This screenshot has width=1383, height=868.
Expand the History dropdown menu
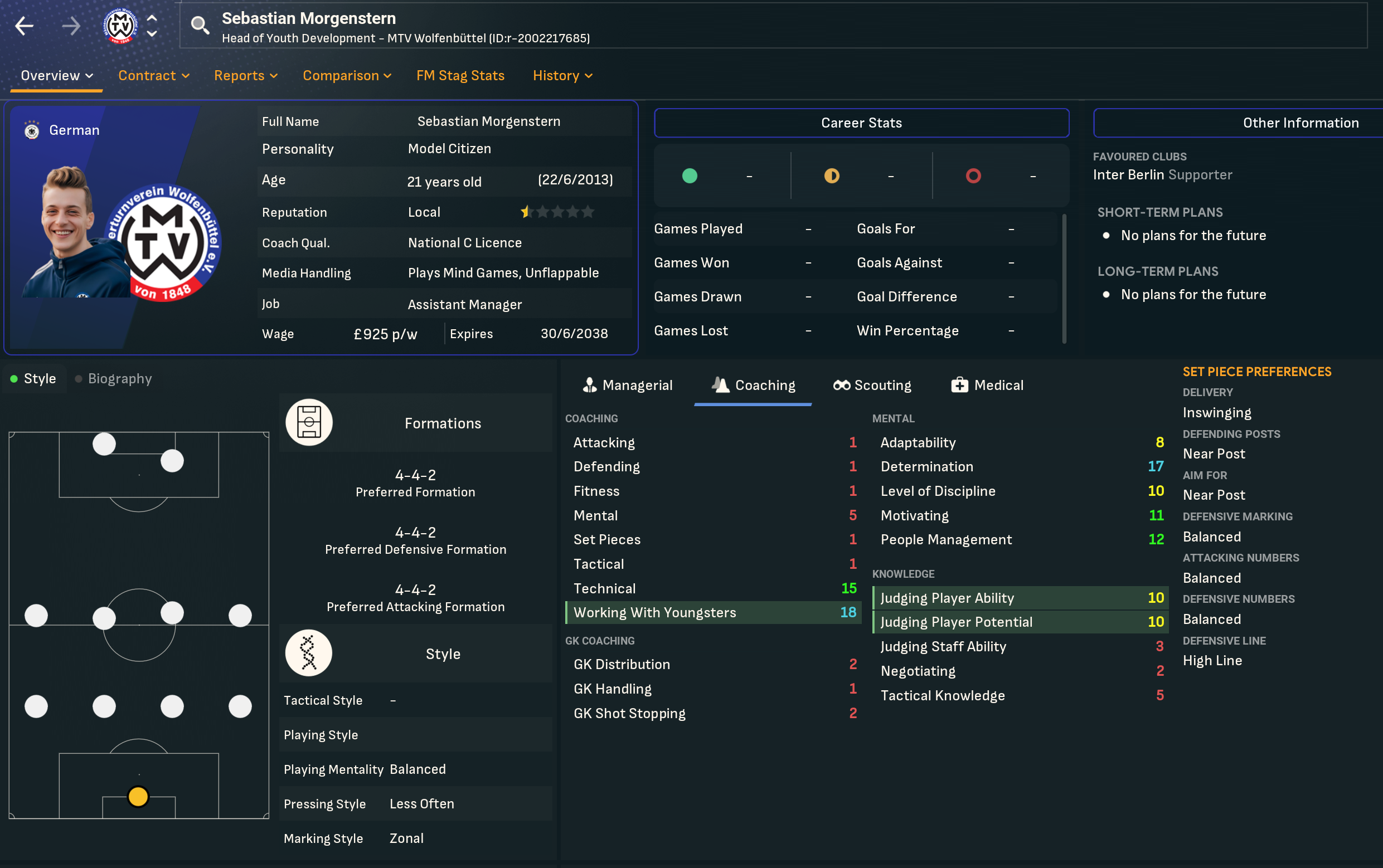point(562,76)
